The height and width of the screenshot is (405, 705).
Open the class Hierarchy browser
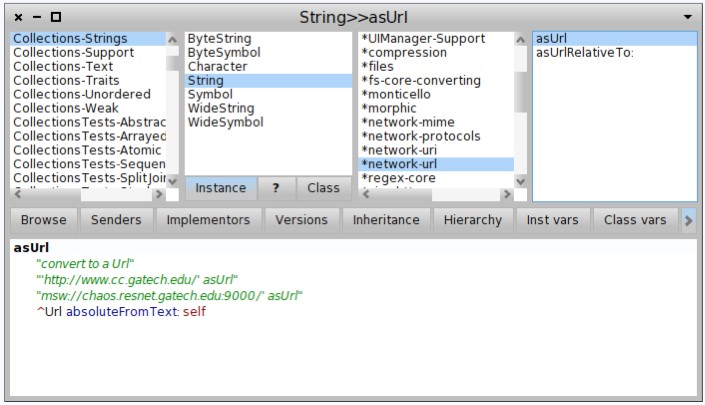tap(472, 220)
